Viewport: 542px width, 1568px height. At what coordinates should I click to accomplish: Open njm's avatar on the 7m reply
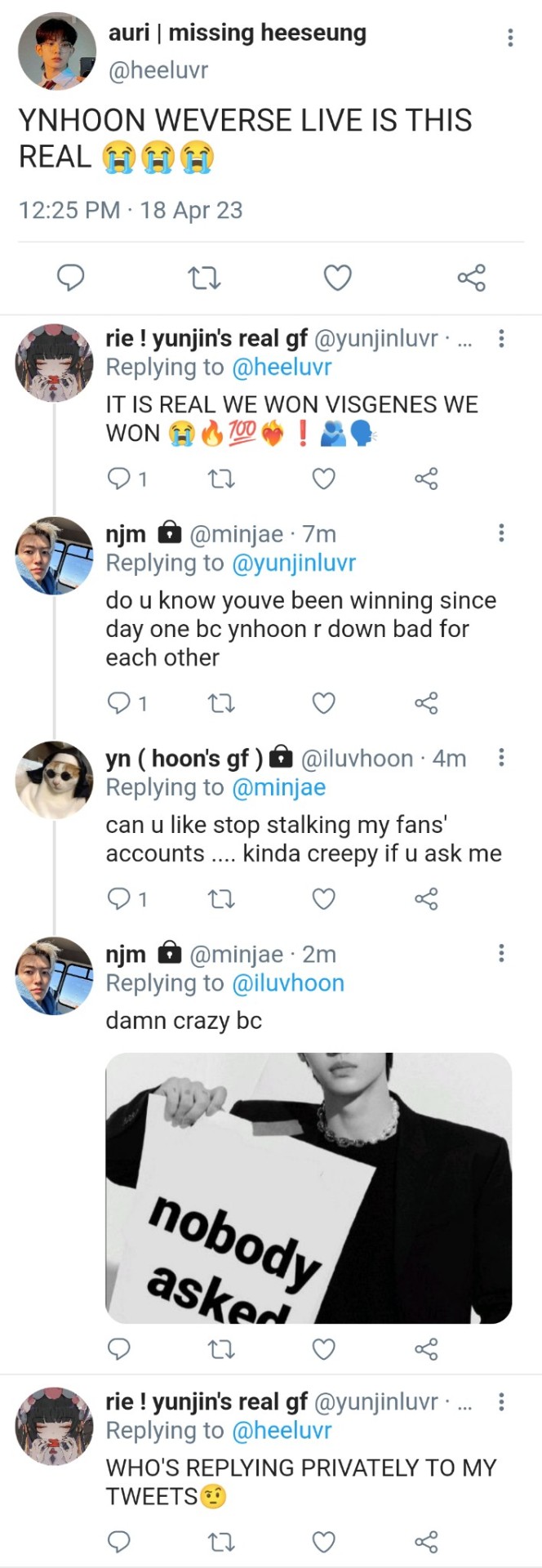[55, 555]
